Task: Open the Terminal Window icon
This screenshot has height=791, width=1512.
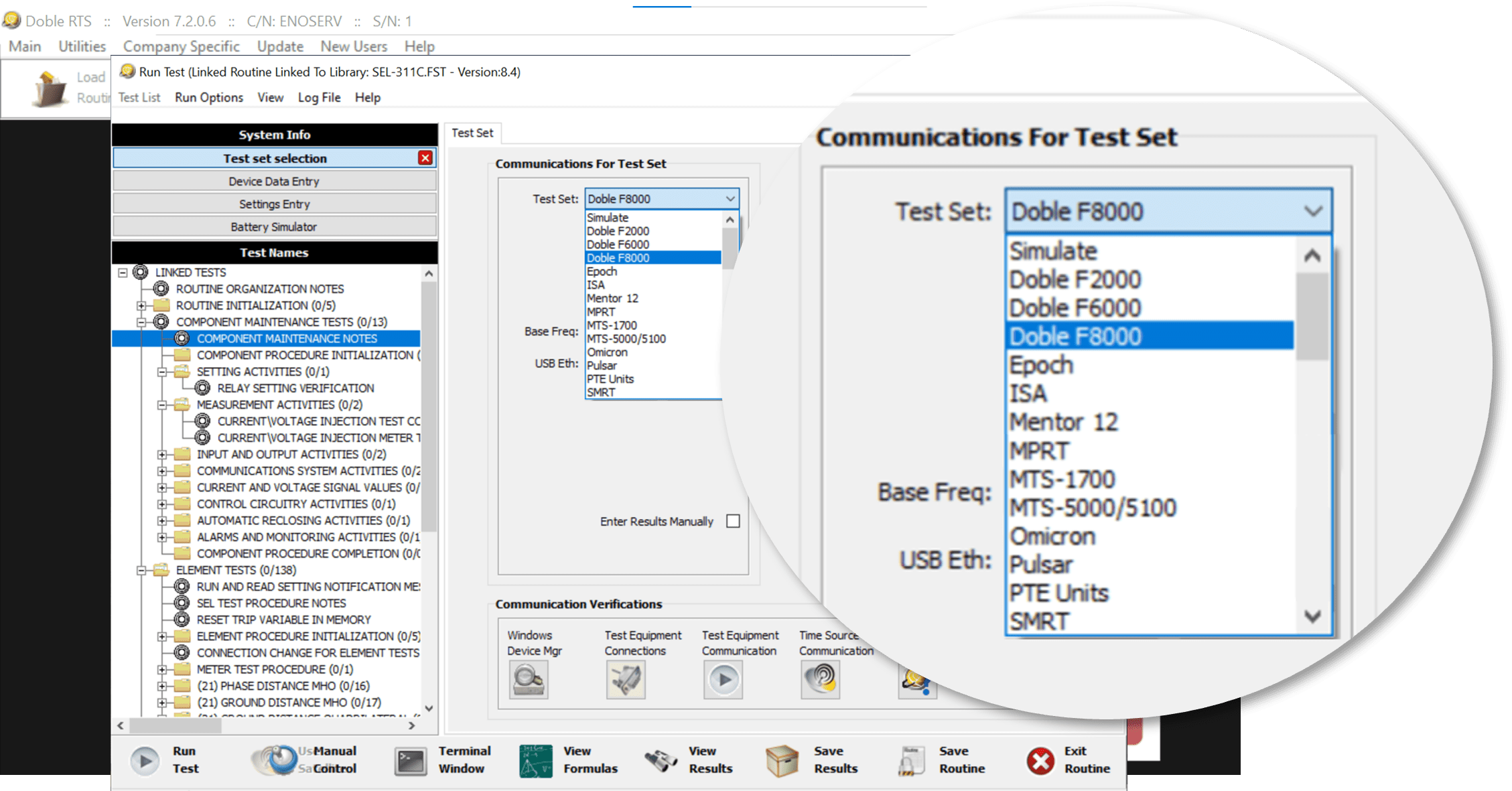Action: [411, 762]
